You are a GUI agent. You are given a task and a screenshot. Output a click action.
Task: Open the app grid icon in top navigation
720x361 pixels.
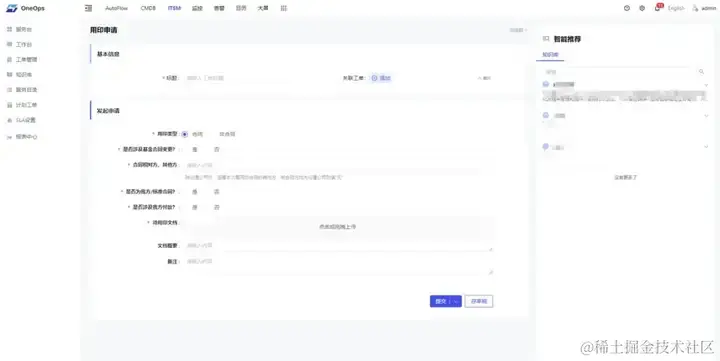284,8
